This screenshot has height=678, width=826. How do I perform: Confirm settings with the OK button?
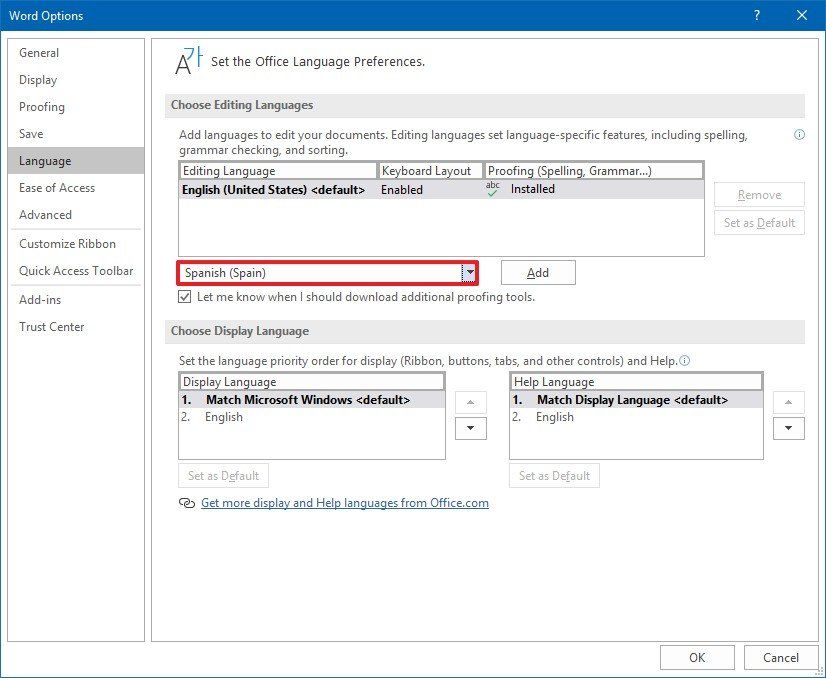[697, 657]
